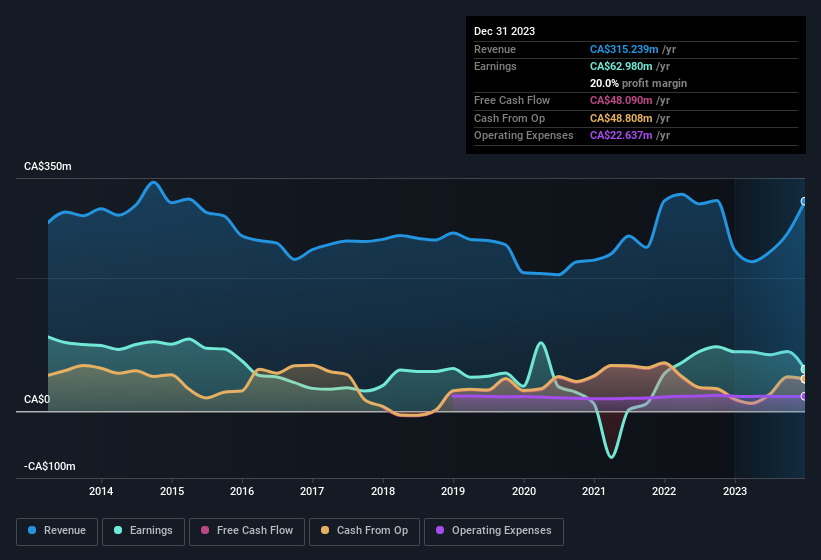Image resolution: width=821 pixels, height=560 pixels.
Task: Click the Cash From Op endpoint marker
Action: 804,379
